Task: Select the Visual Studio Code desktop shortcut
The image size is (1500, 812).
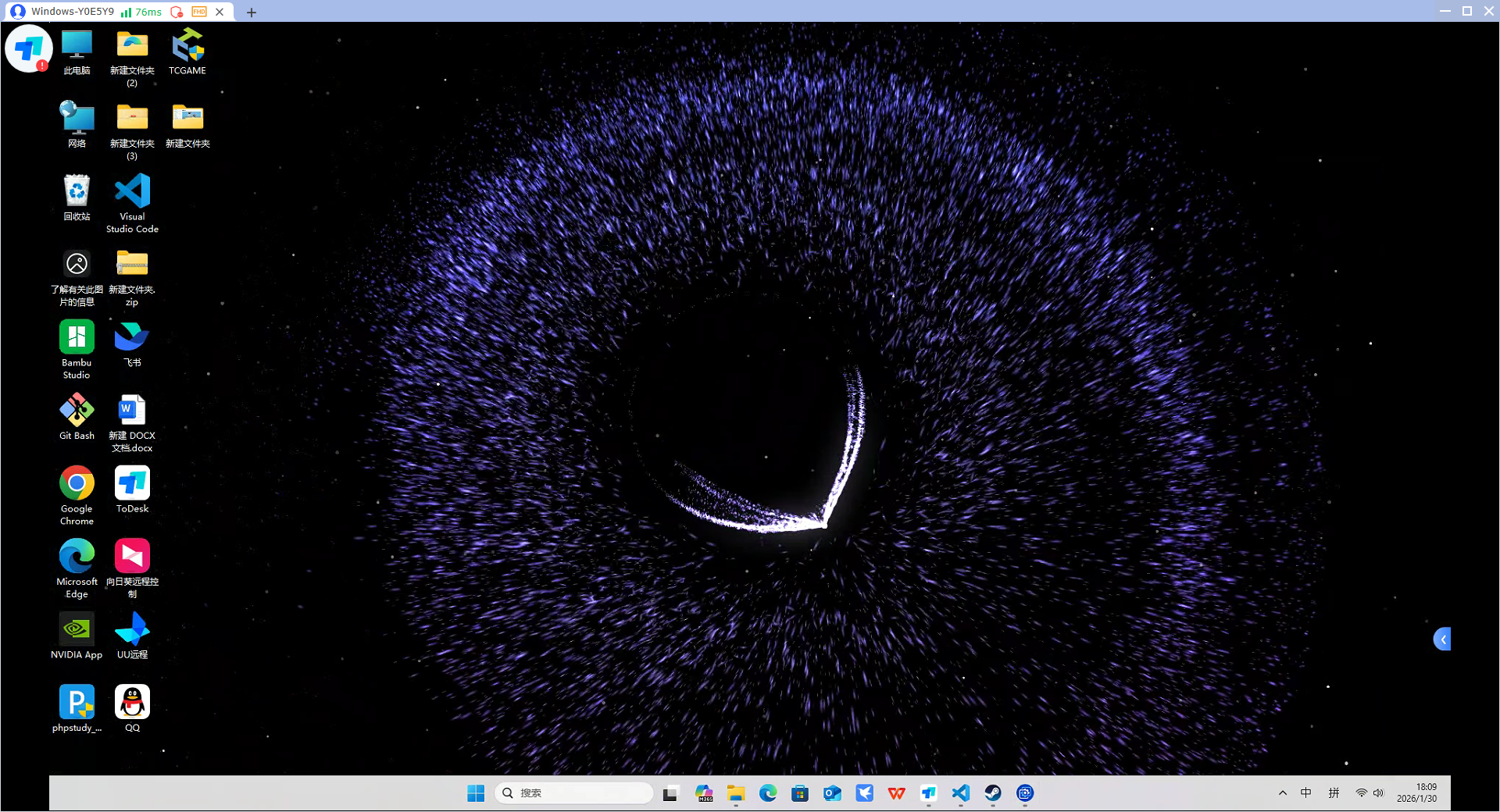Action: click(132, 203)
